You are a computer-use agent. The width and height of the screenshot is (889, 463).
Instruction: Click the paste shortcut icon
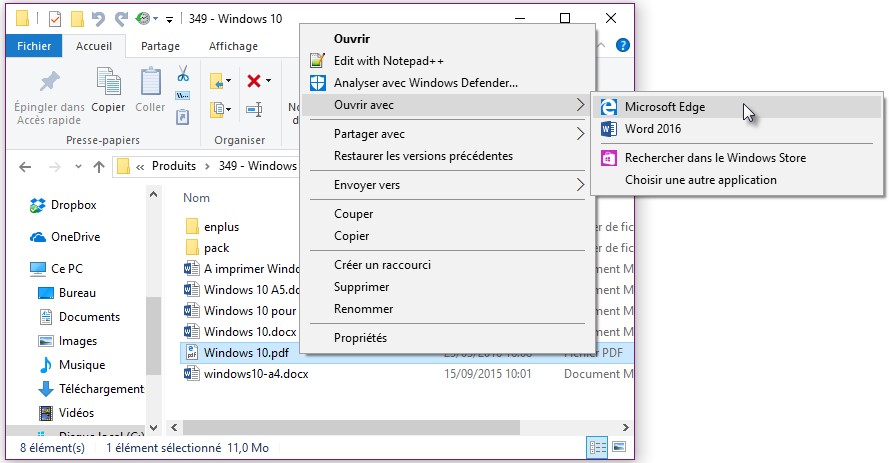coord(183,117)
